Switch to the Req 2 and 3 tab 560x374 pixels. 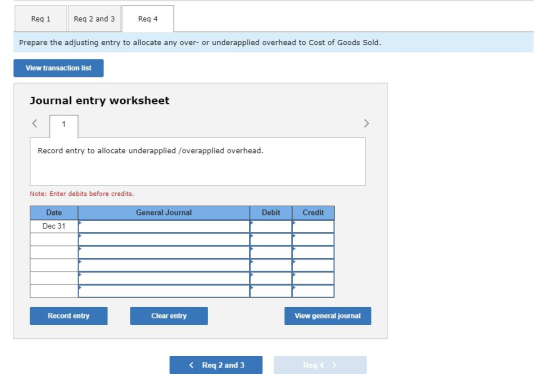(94, 19)
